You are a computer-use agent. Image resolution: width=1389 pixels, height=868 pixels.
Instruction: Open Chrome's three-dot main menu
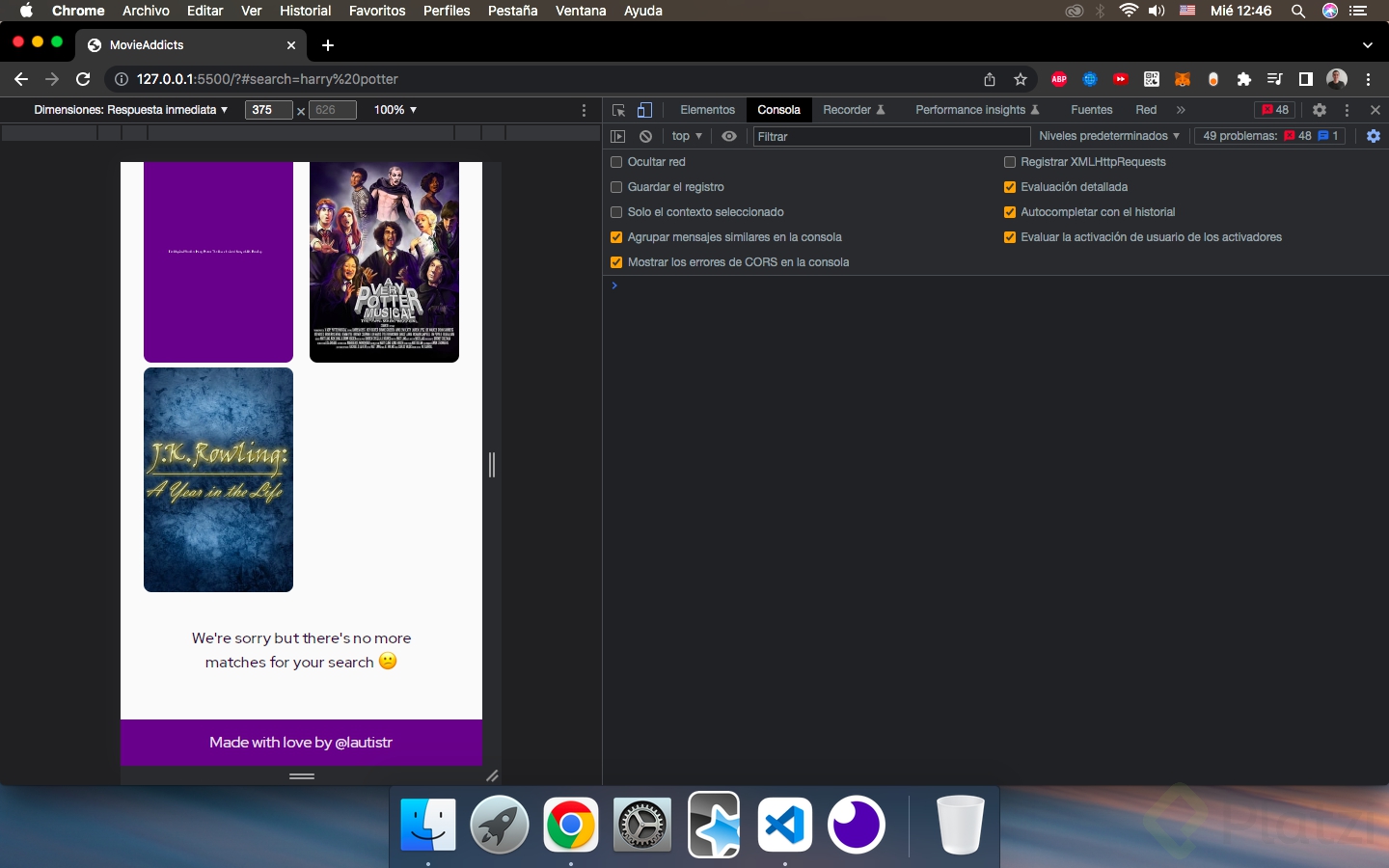tap(1369, 79)
